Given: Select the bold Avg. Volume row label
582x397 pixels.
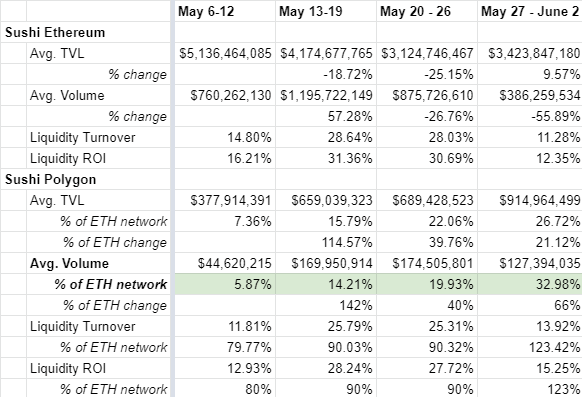Looking at the screenshot, I should [69, 263].
